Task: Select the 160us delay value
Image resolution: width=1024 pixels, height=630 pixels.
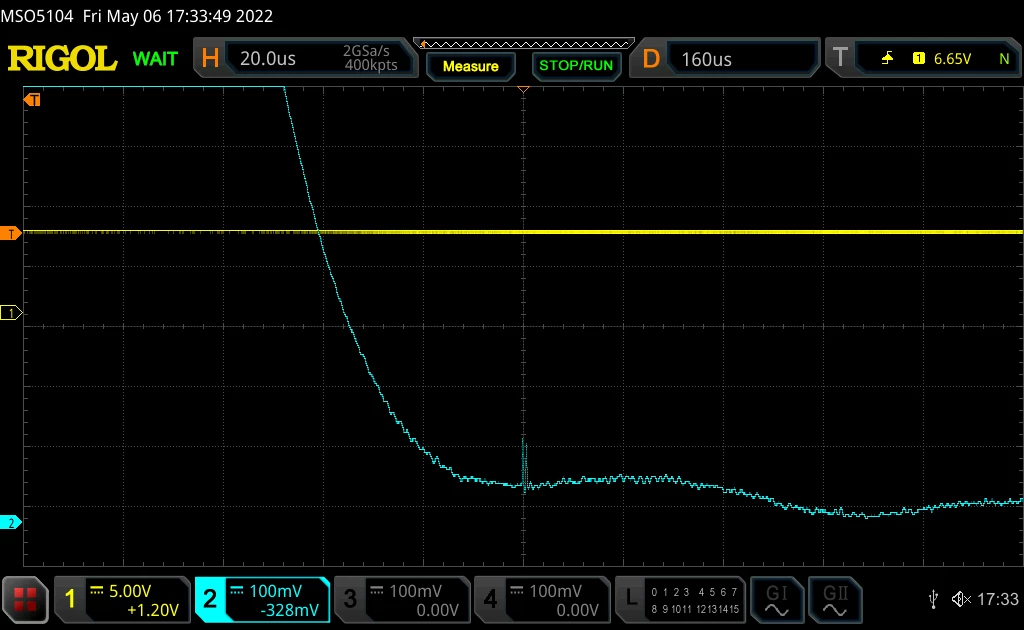Action: (707, 59)
